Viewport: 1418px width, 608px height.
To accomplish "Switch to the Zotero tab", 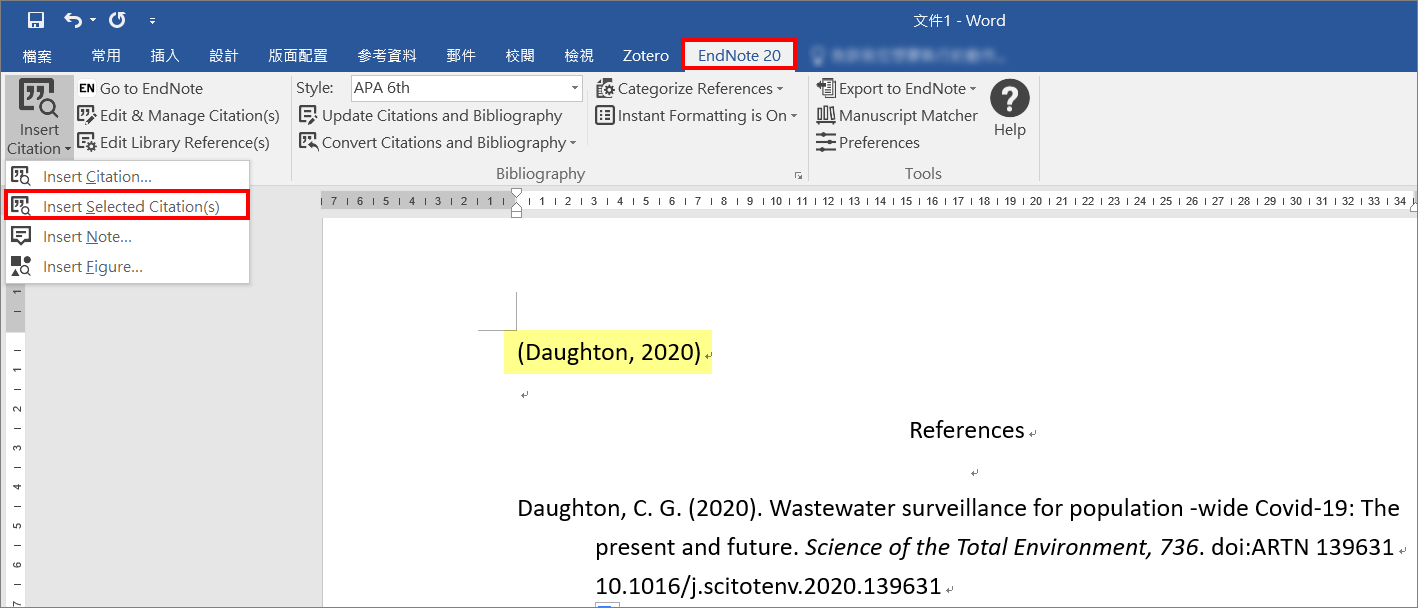I will click(645, 56).
